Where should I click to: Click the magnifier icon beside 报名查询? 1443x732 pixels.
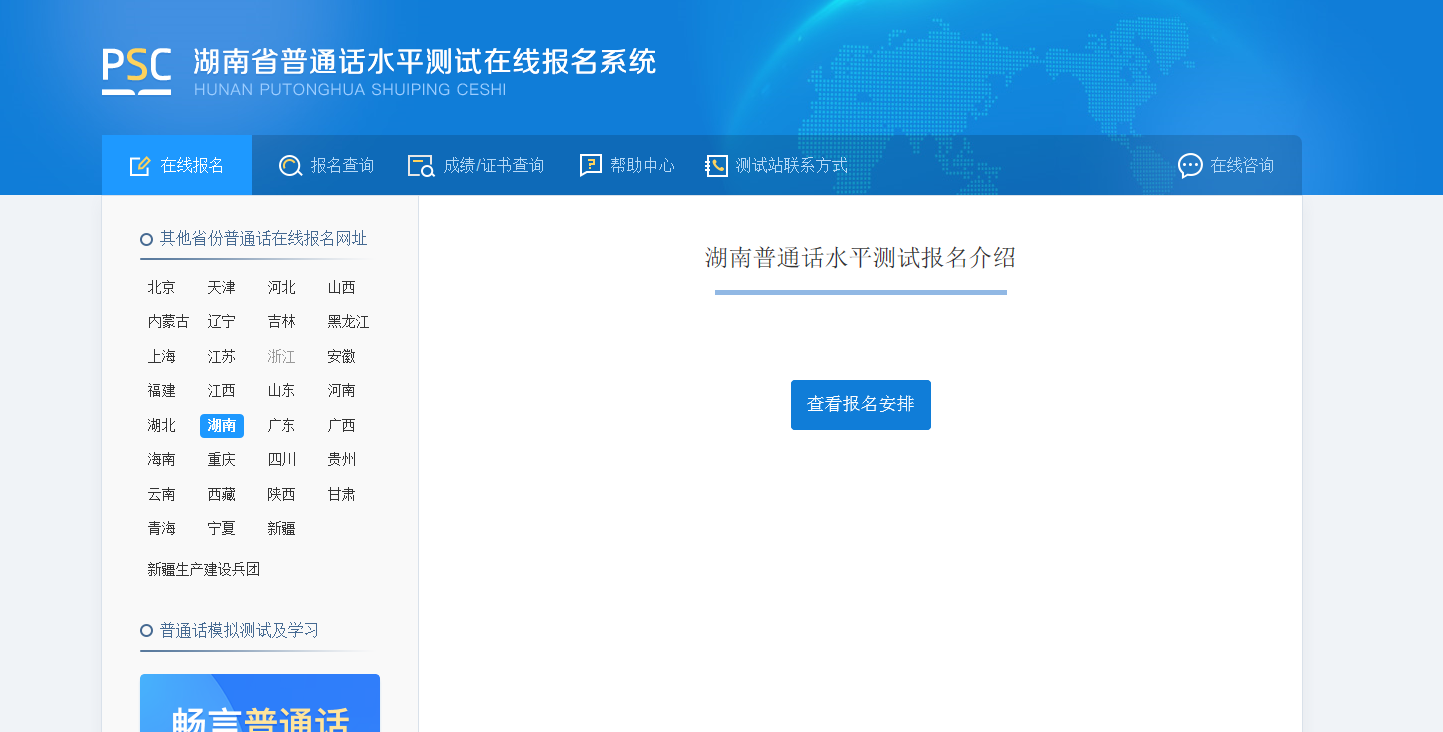(290, 166)
